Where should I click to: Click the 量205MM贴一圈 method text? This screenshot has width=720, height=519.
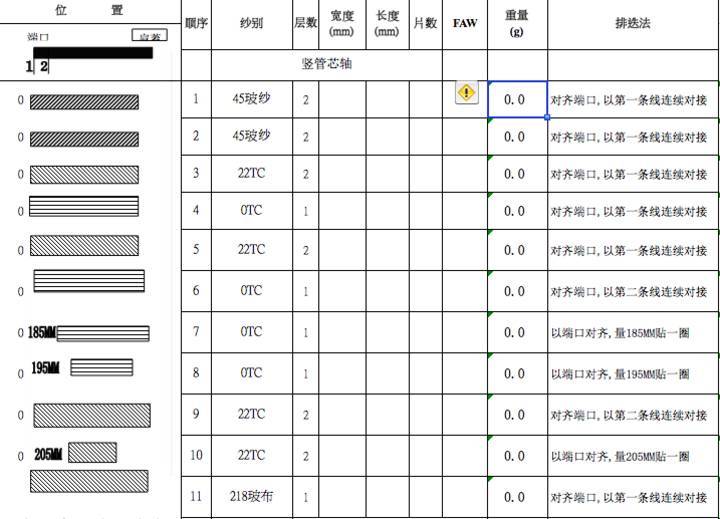(x=652, y=457)
